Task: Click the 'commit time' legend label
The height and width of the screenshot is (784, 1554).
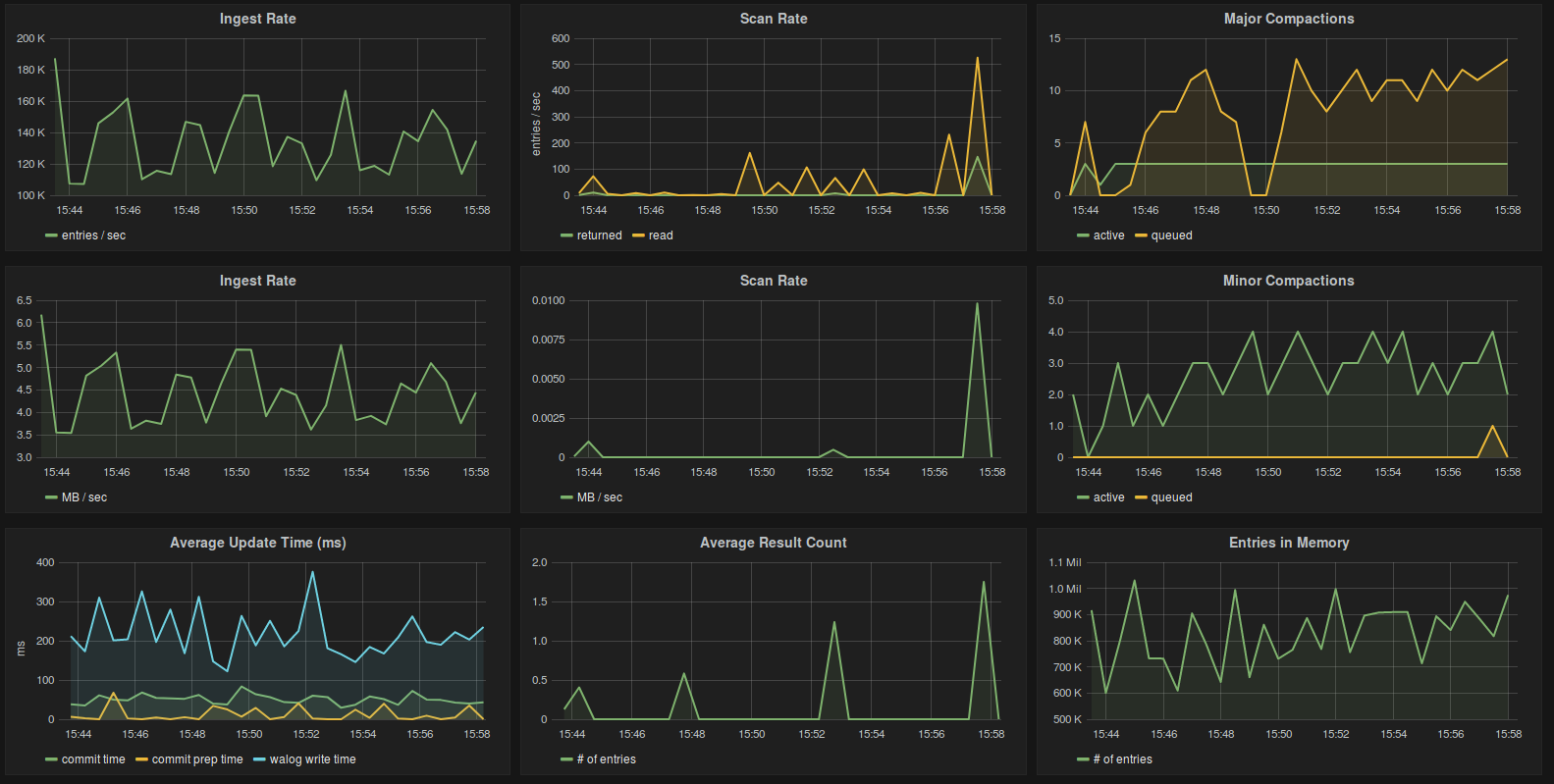Action: pos(93,759)
